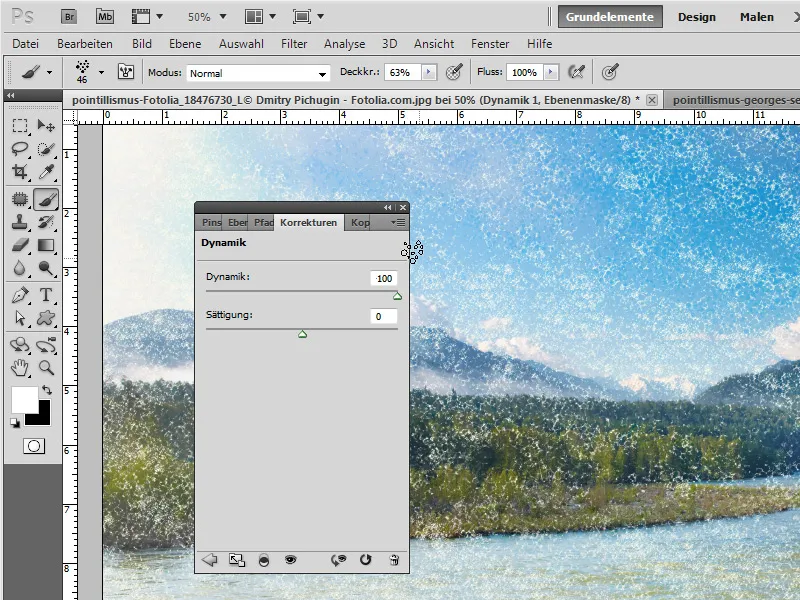Open the Bearbeiten menu
Image resolution: width=800 pixels, height=600 pixels.
click(85, 44)
